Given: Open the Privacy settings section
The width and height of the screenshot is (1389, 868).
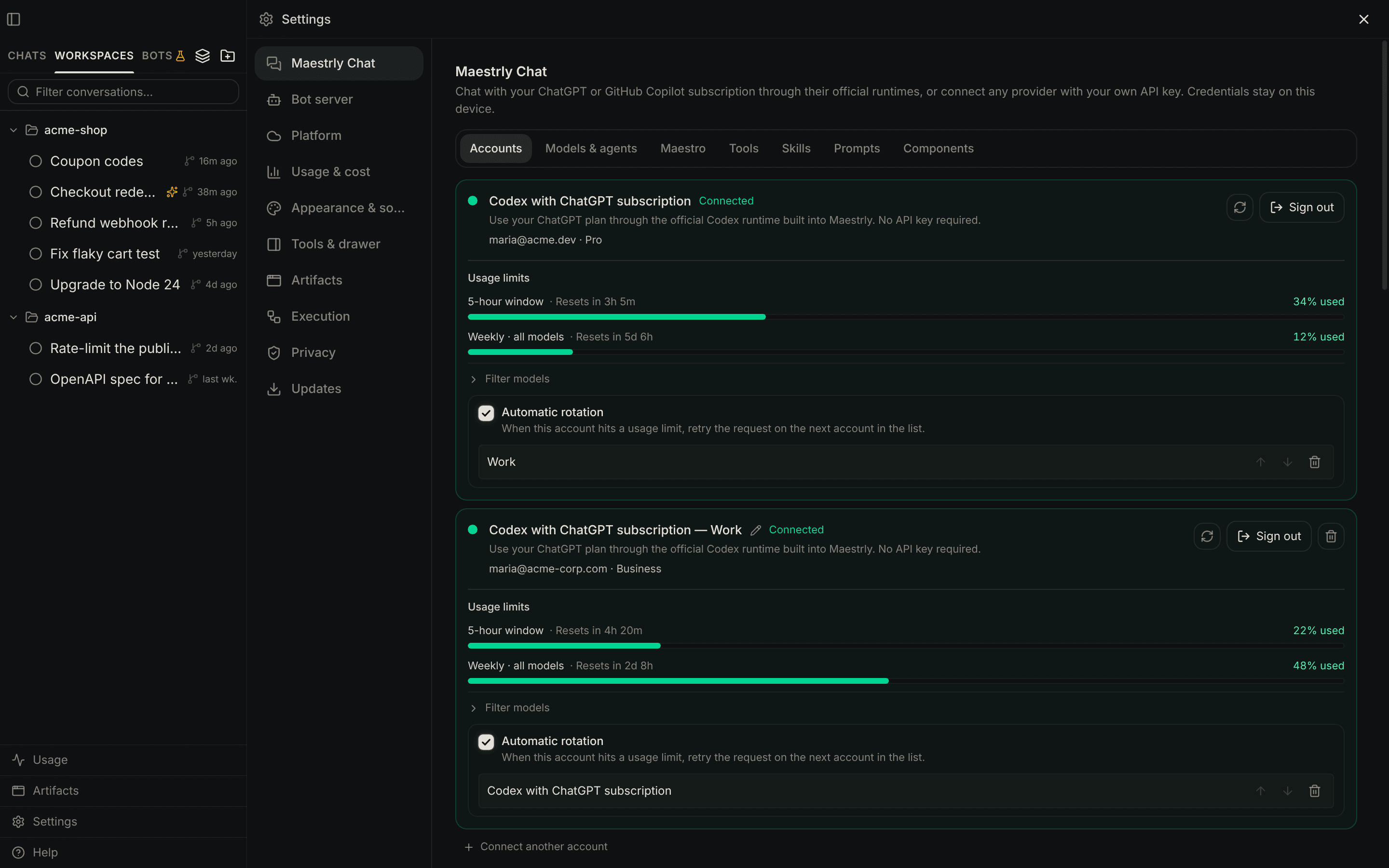Looking at the screenshot, I should coord(339,353).
